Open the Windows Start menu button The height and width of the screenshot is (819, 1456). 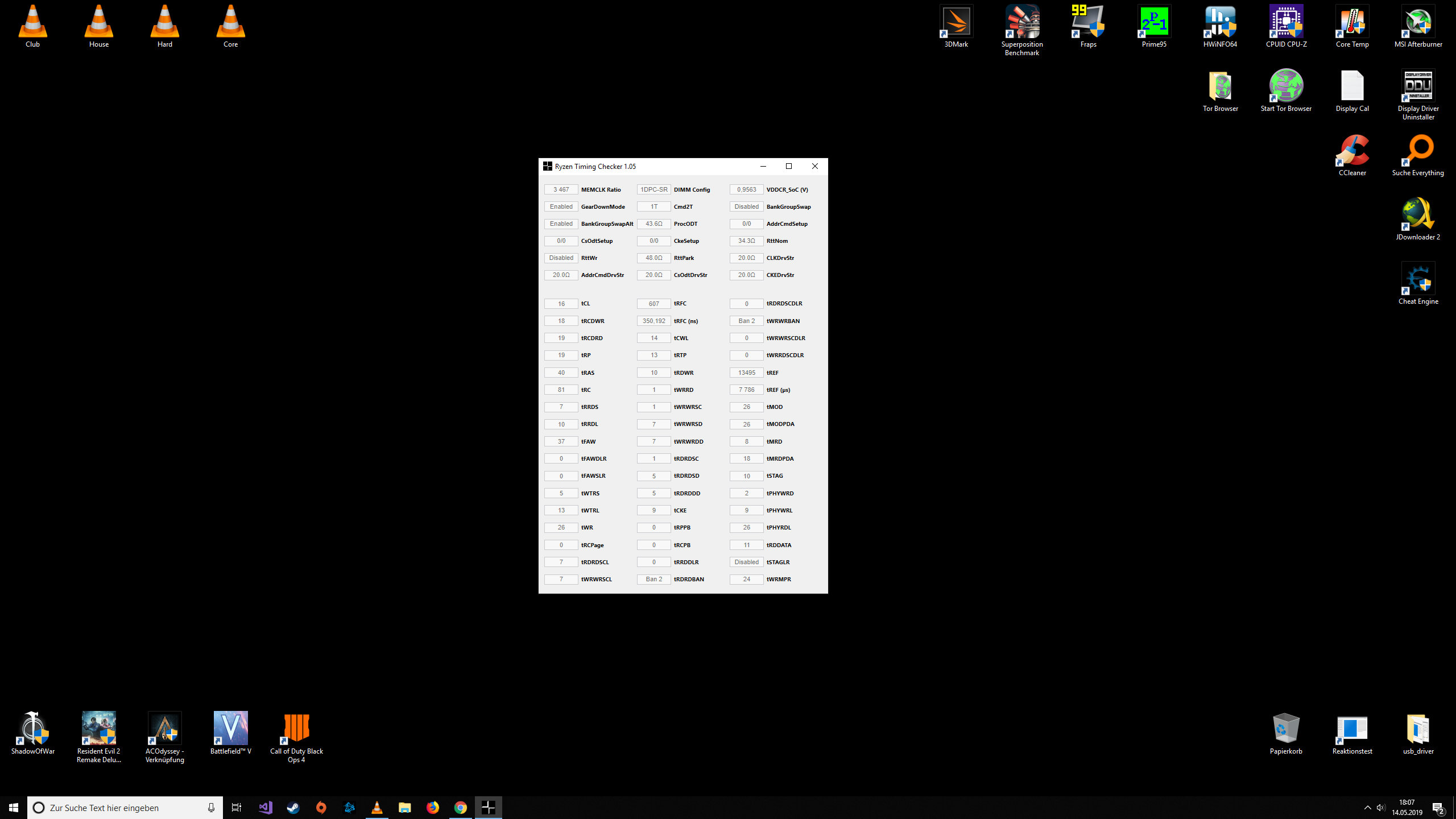(x=14, y=808)
